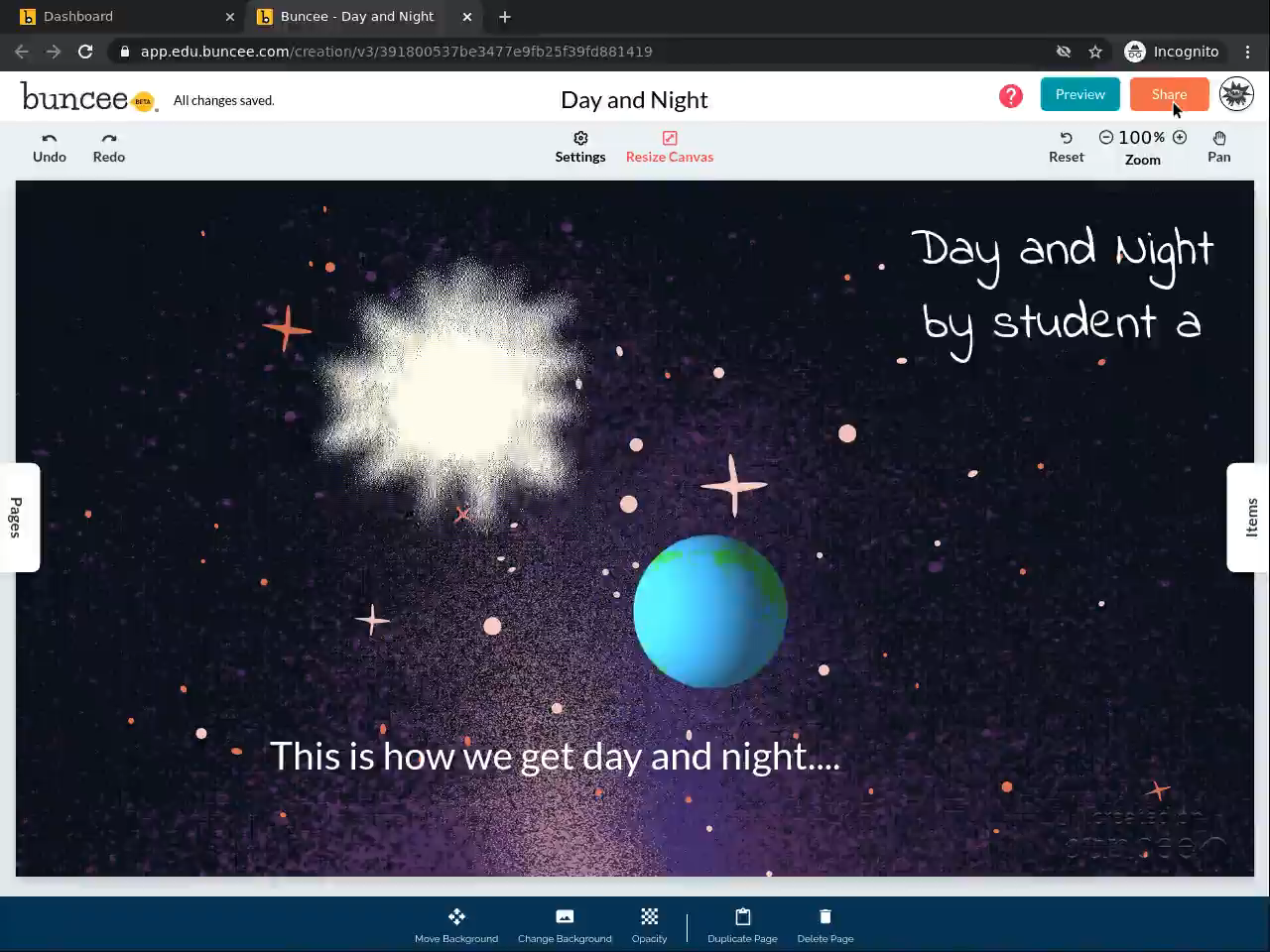Expand the Pages side panel
The image size is (1270, 952).
point(18,518)
